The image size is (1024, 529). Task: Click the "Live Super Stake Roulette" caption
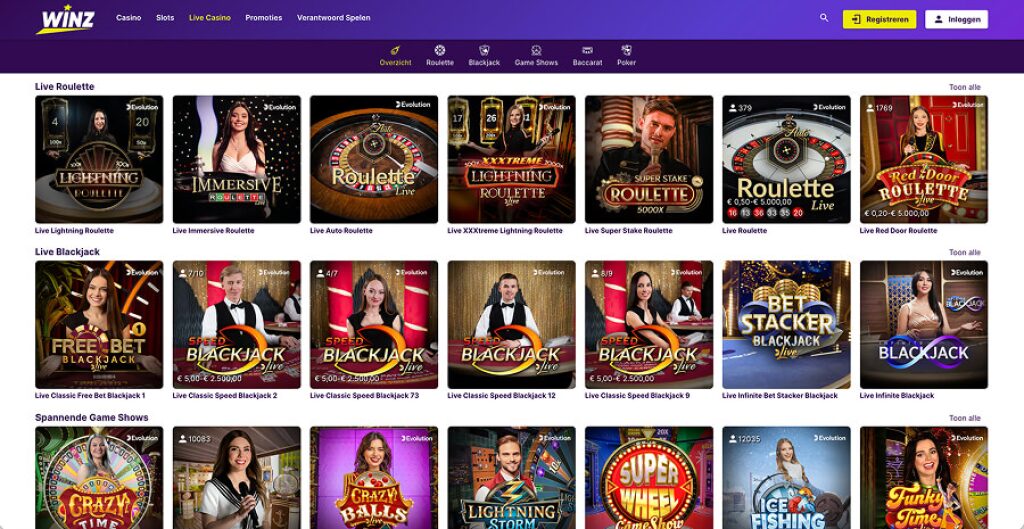[x=629, y=231]
